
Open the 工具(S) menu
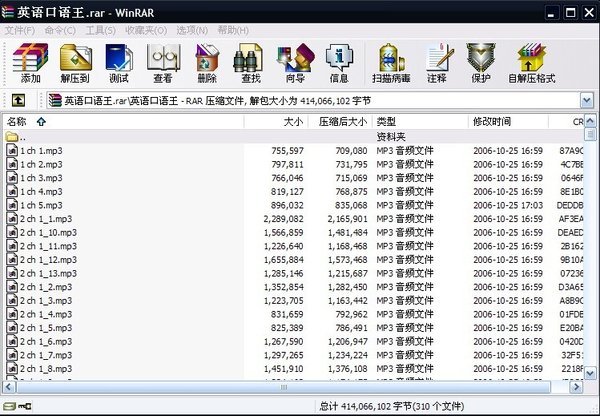point(101,31)
